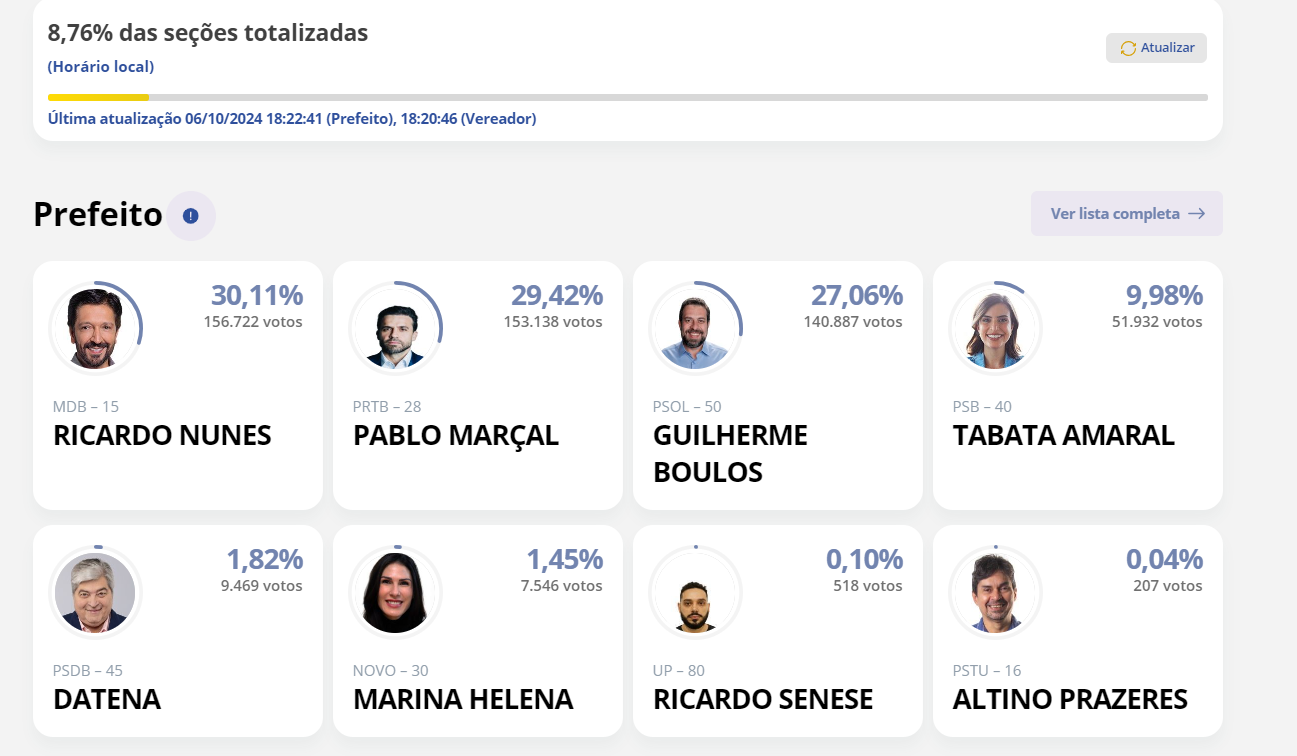1297x756 pixels.
Task: Open Tabata Amaral candidate photo
Action: (x=995, y=328)
